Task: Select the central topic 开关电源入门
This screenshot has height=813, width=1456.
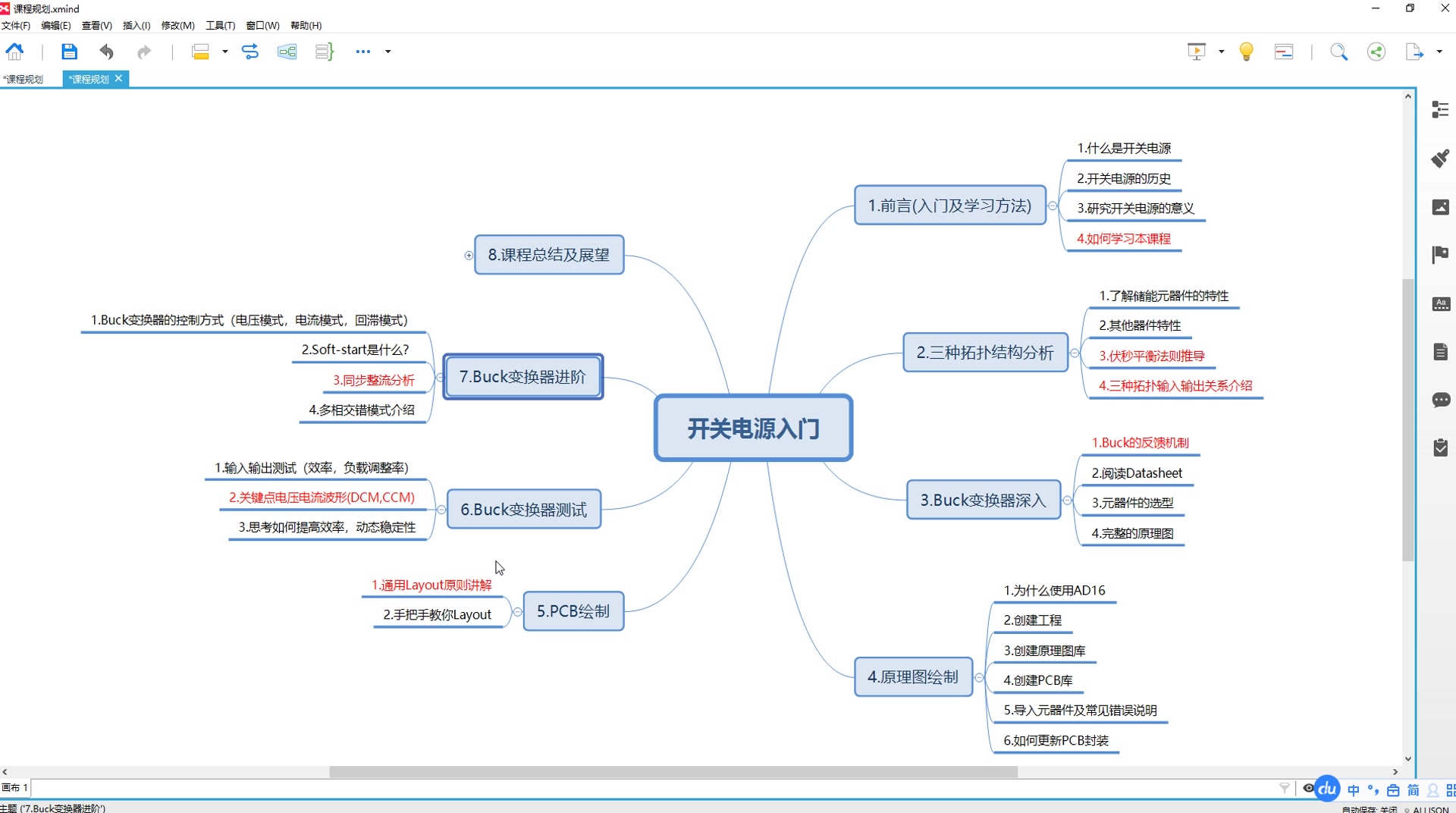Action: click(753, 428)
